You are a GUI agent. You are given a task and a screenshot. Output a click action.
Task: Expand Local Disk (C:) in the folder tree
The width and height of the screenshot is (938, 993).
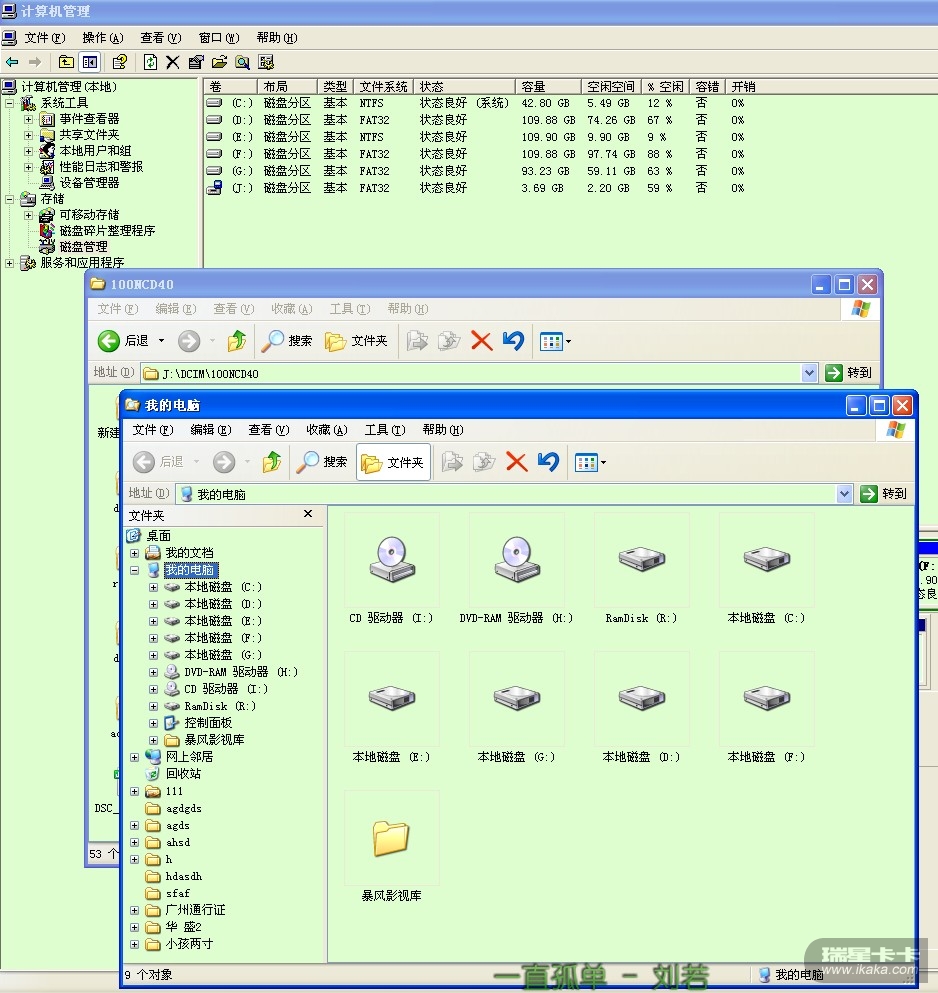point(153,587)
